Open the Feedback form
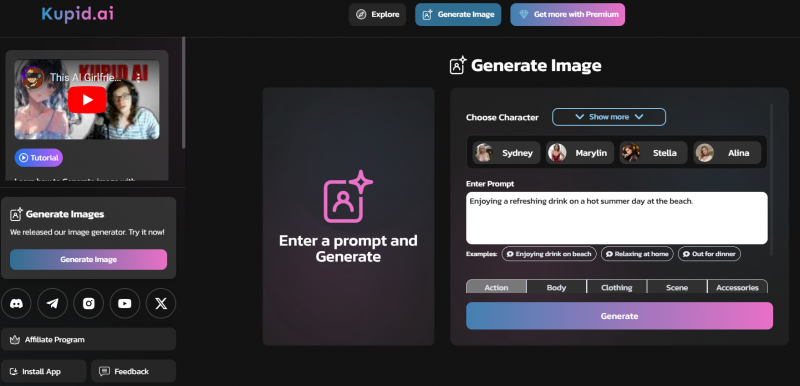The image size is (800, 386). tap(133, 371)
